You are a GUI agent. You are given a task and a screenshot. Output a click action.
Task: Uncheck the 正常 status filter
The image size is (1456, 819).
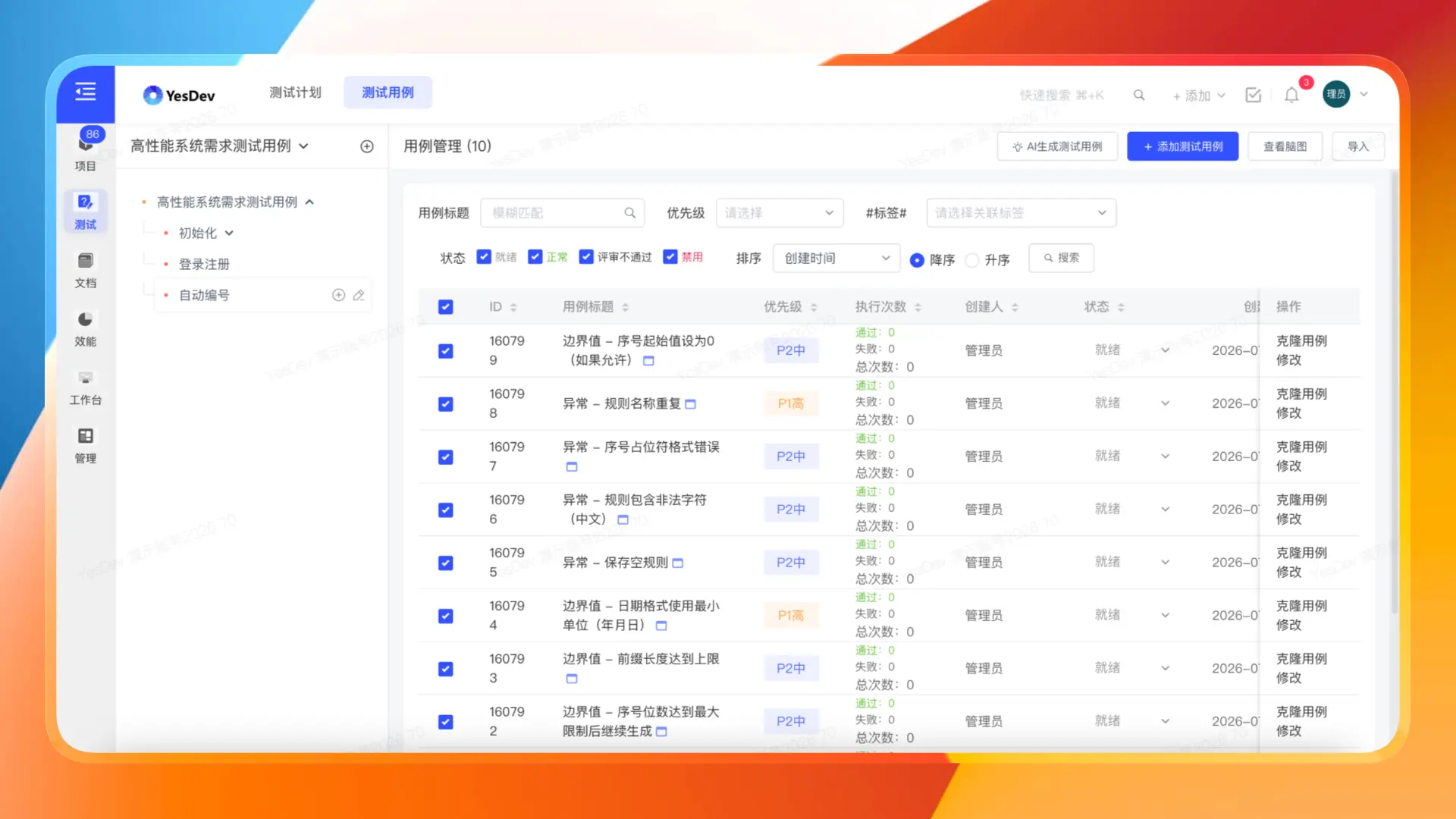coord(535,257)
